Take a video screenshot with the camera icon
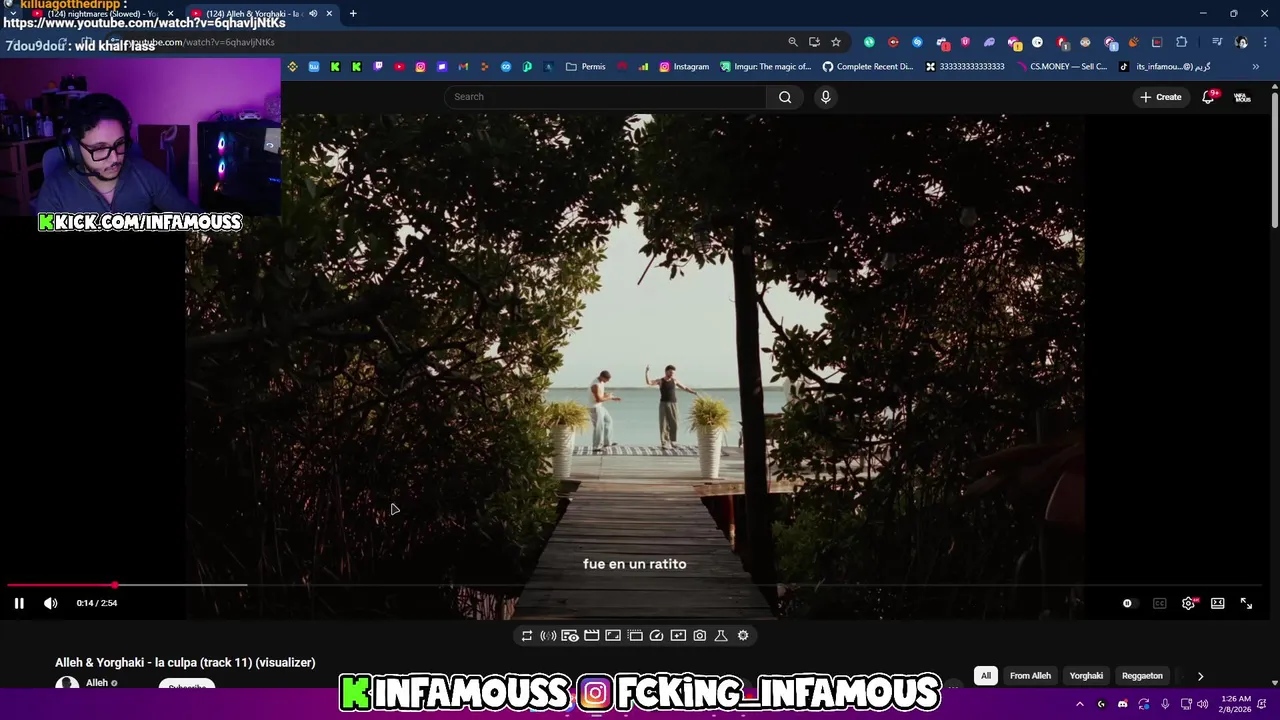 point(699,636)
